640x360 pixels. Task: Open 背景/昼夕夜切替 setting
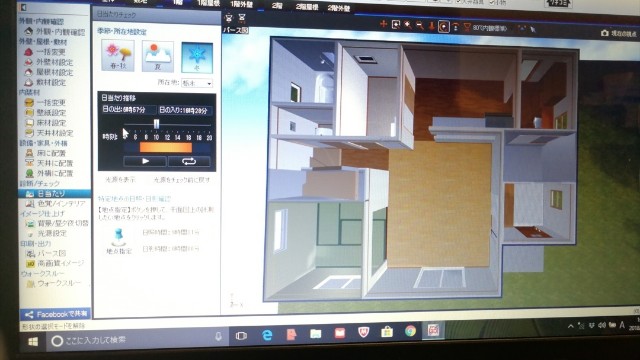click(56, 223)
